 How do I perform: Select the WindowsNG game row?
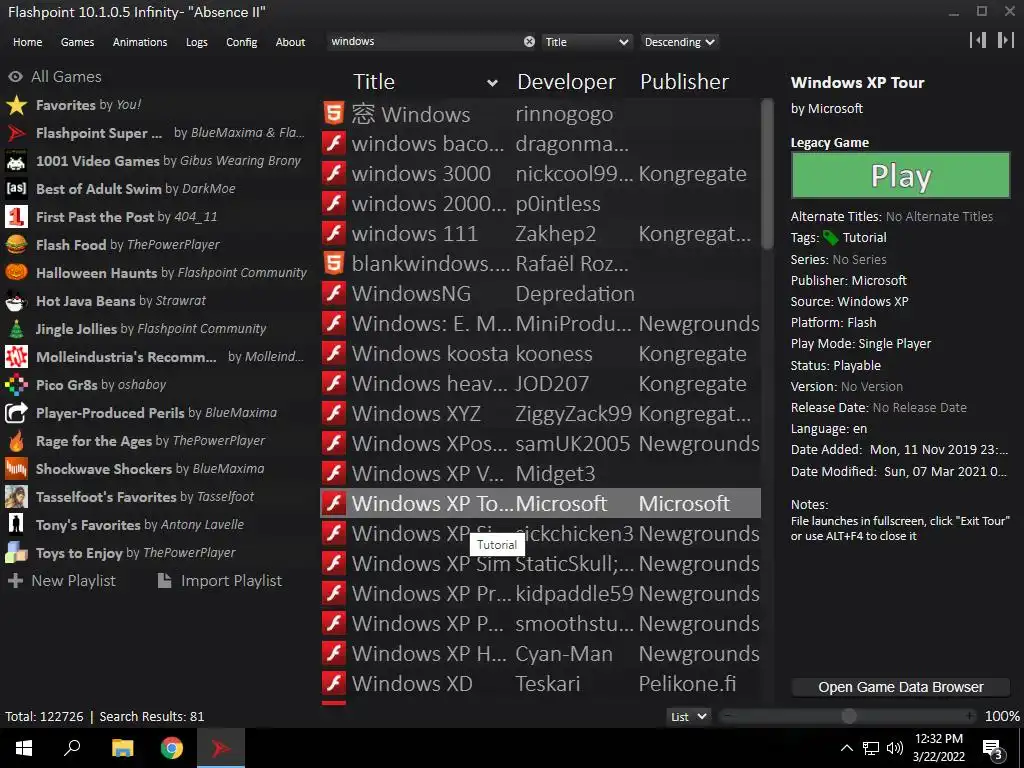(540, 294)
